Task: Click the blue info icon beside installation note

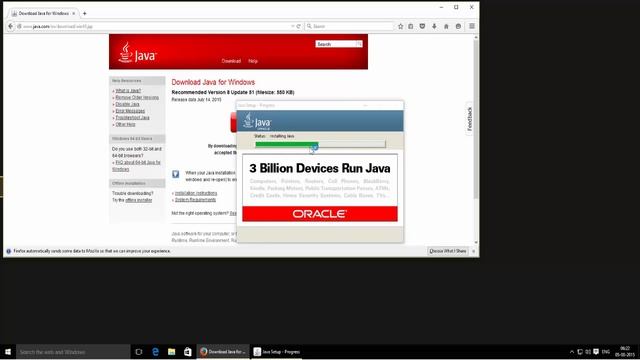Action: click(176, 174)
